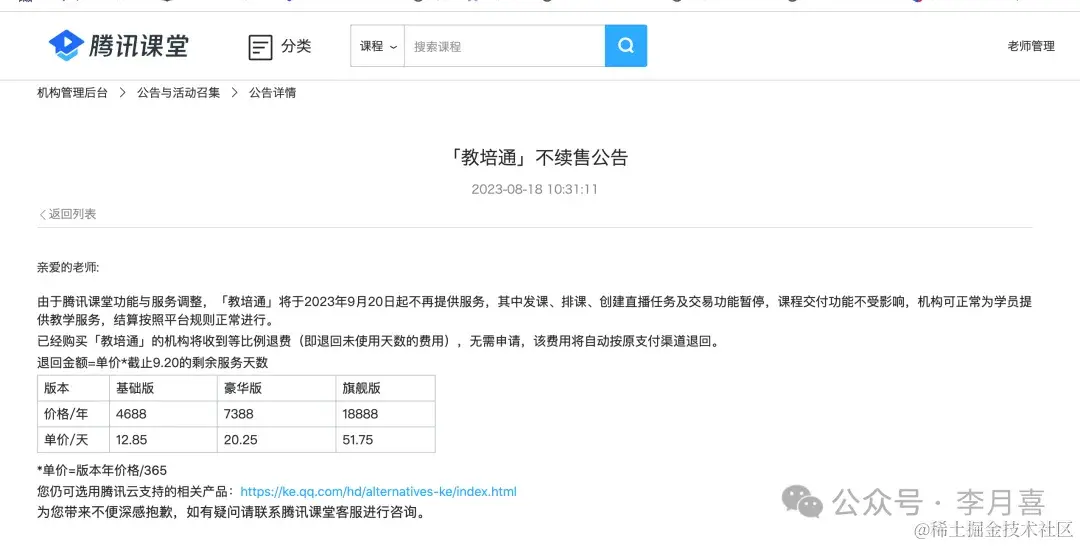
Task: Click the 分类 label in header
Action: coord(296,46)
